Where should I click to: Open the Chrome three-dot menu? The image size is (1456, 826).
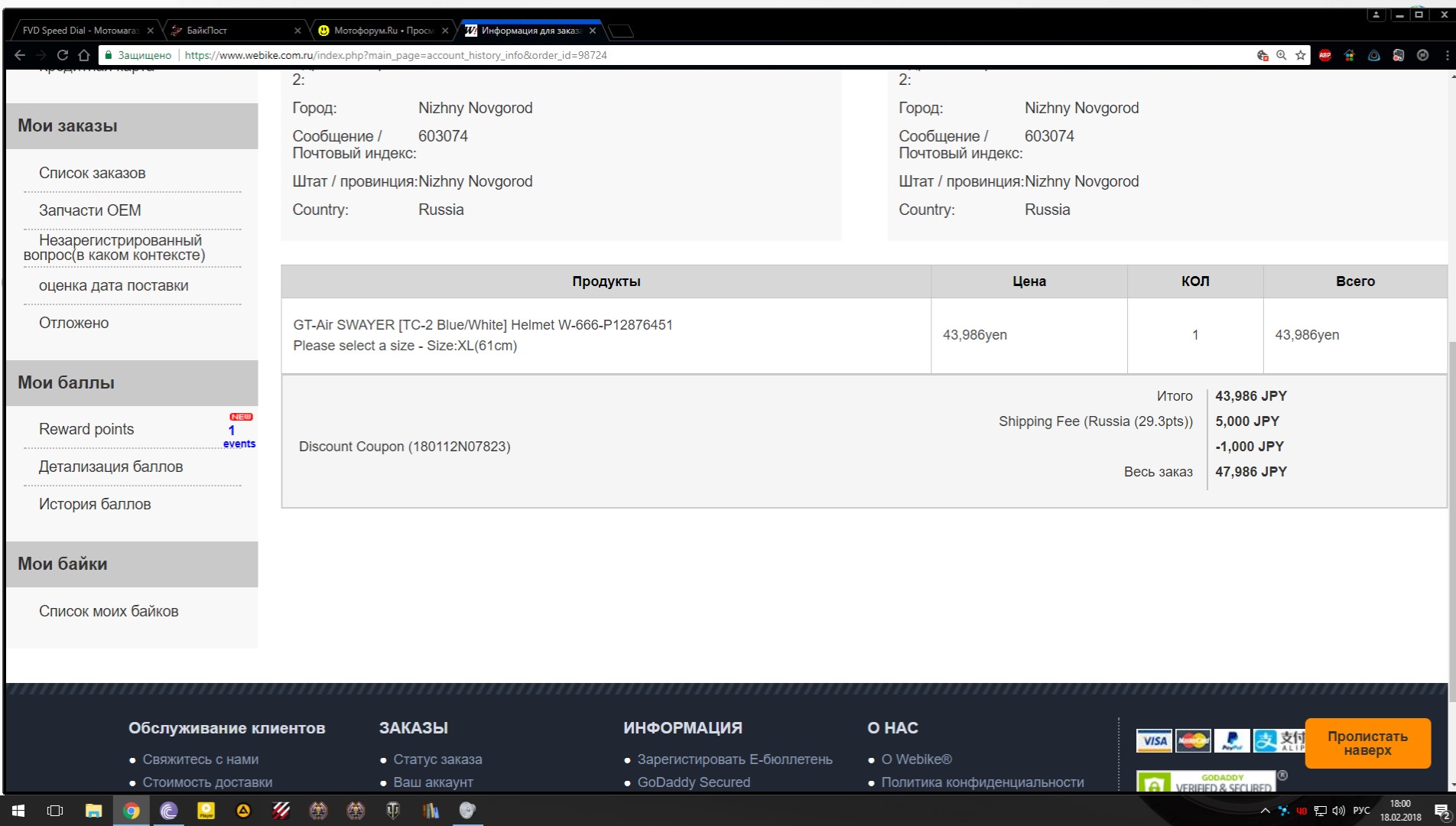[1447, 55]
